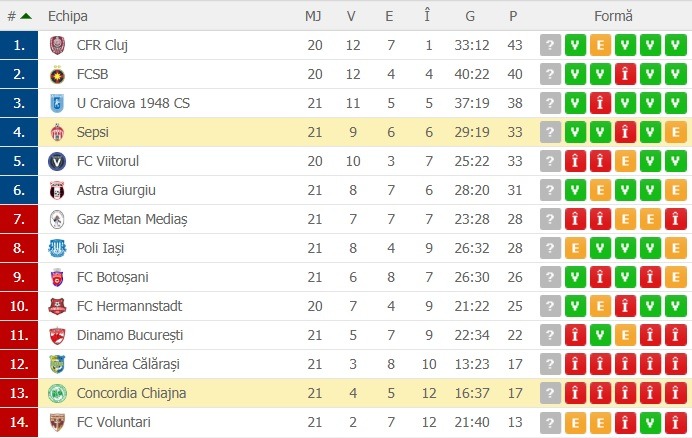This screenshot has height=438, width=692.
Task: Open the Gaz Metan Mediaș team link
Action: click(132, 219)
